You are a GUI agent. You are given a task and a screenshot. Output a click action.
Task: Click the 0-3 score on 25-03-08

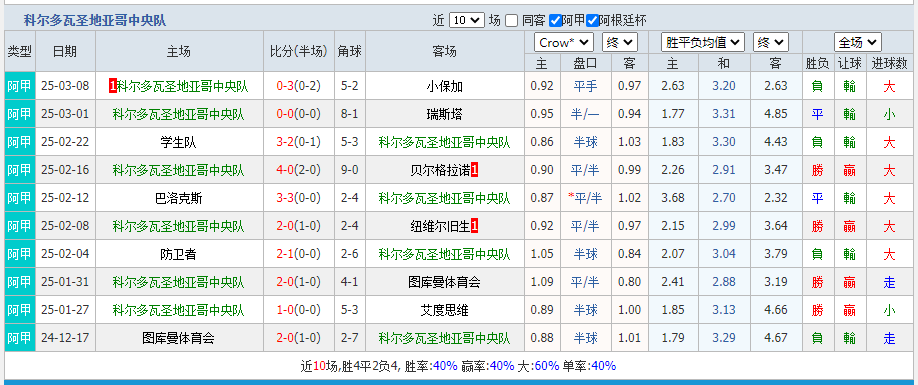click(x=285, y=87)
